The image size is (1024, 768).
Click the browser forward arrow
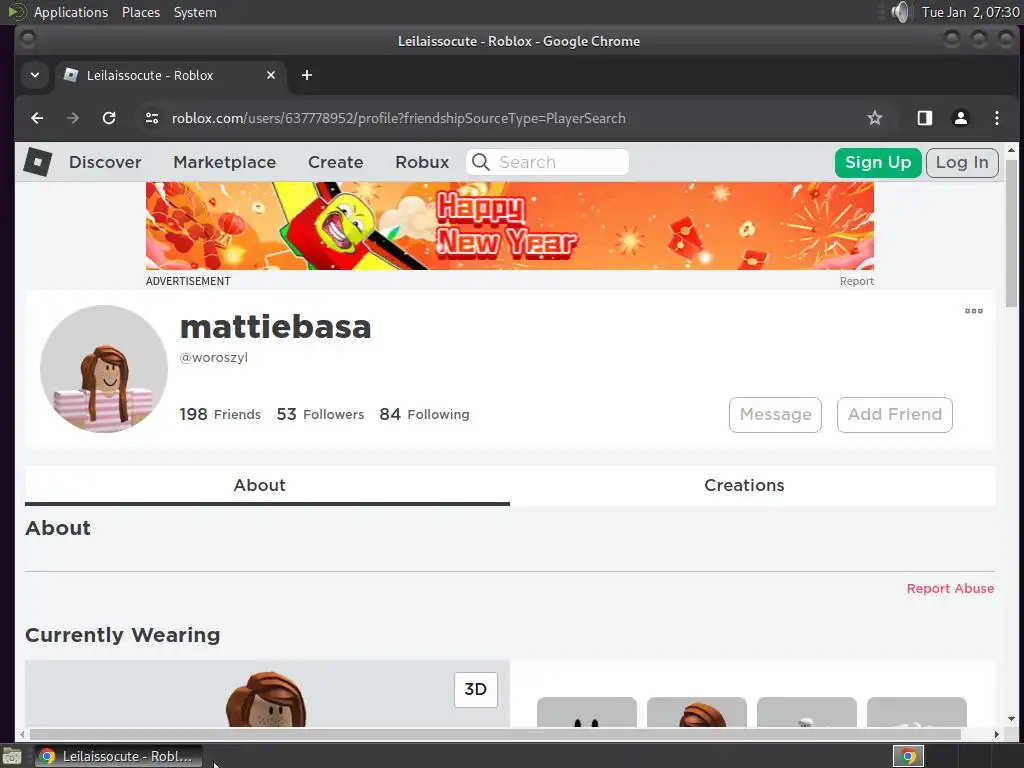[73, 118]
